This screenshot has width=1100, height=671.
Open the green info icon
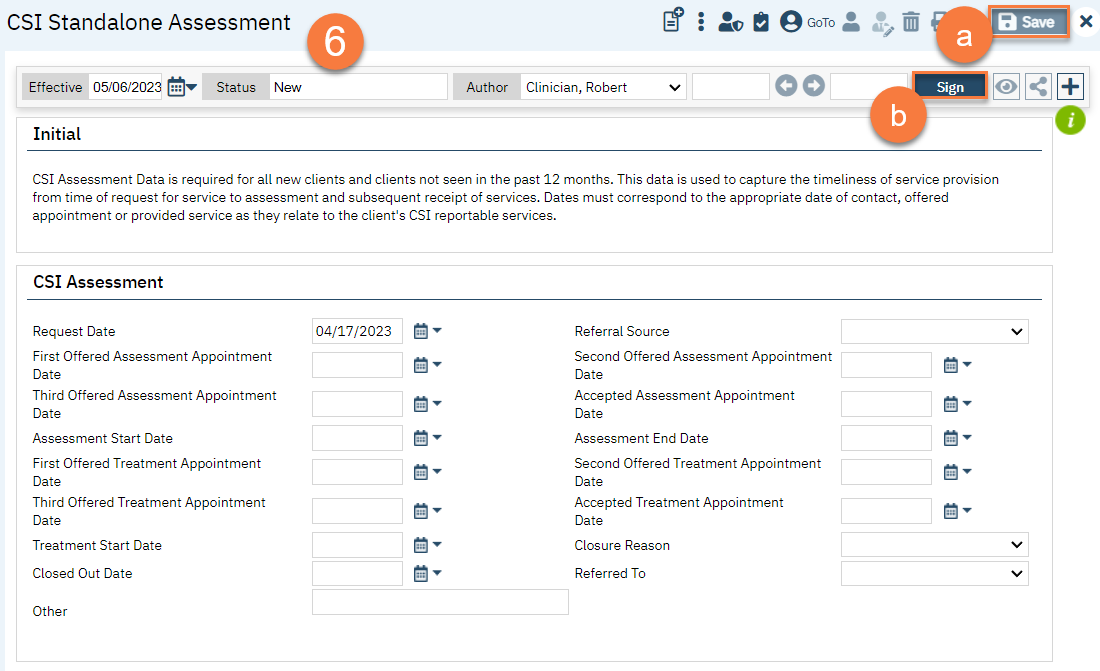(x=1070, y=120)
